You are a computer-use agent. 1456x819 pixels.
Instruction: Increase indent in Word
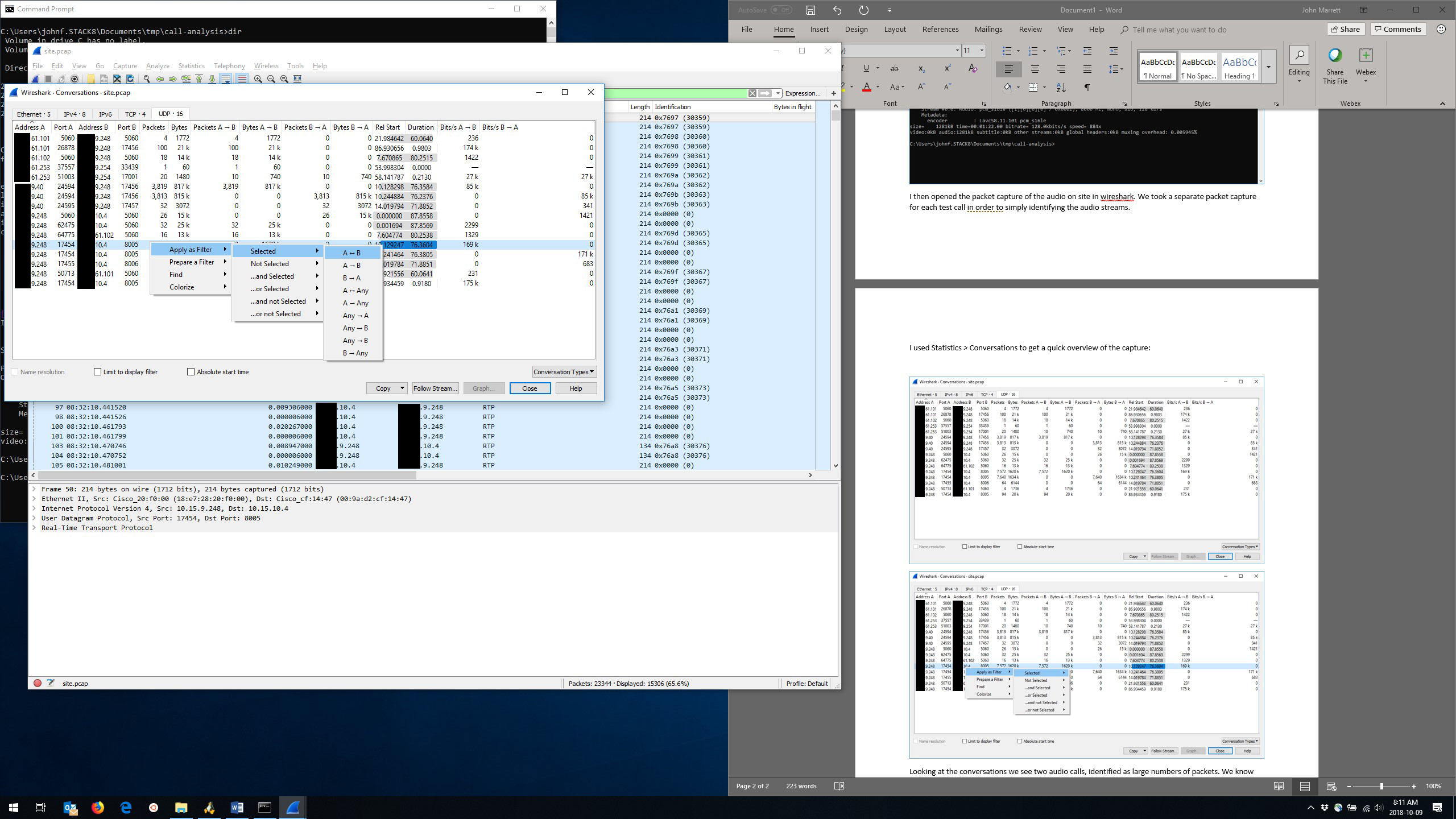coord(1114,51)
